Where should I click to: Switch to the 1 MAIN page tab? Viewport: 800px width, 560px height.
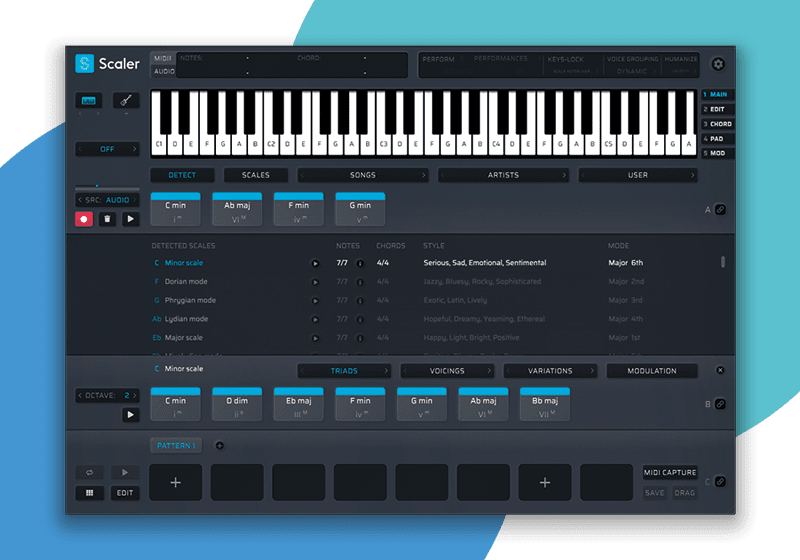pyautogui.click(x=716, y=94)
